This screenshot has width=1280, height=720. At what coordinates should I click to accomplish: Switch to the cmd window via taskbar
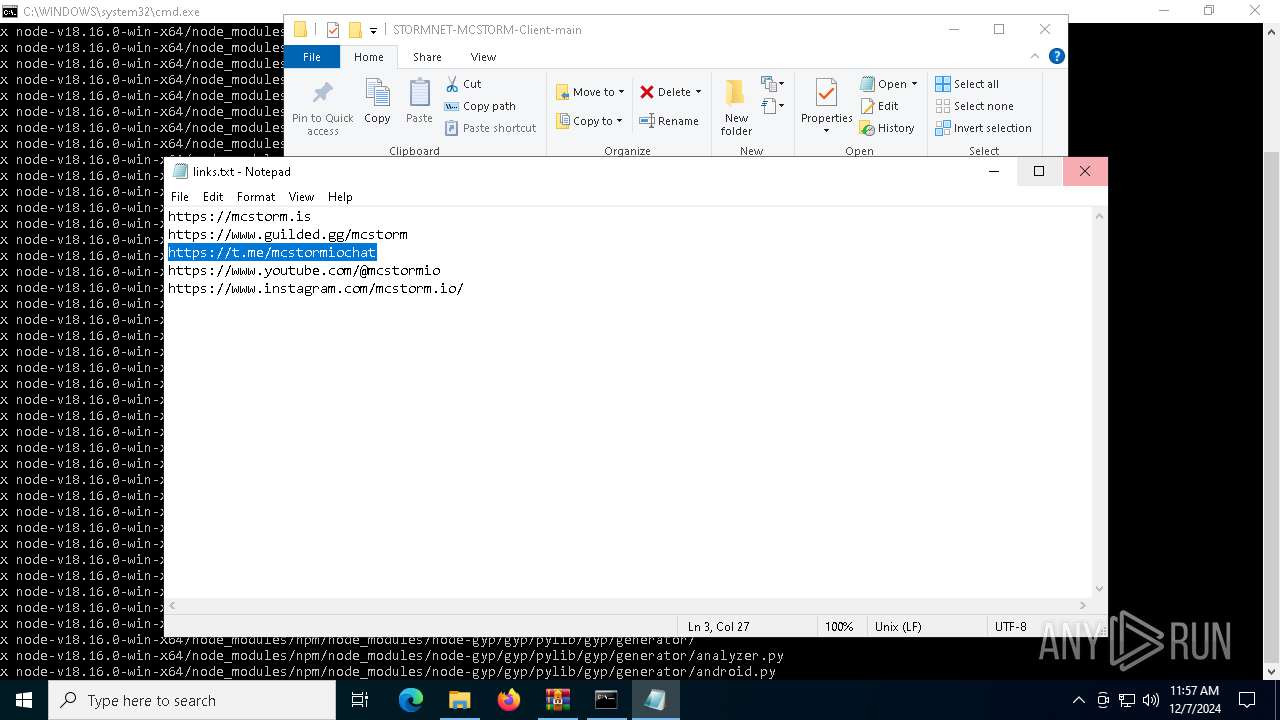point(606,700)
